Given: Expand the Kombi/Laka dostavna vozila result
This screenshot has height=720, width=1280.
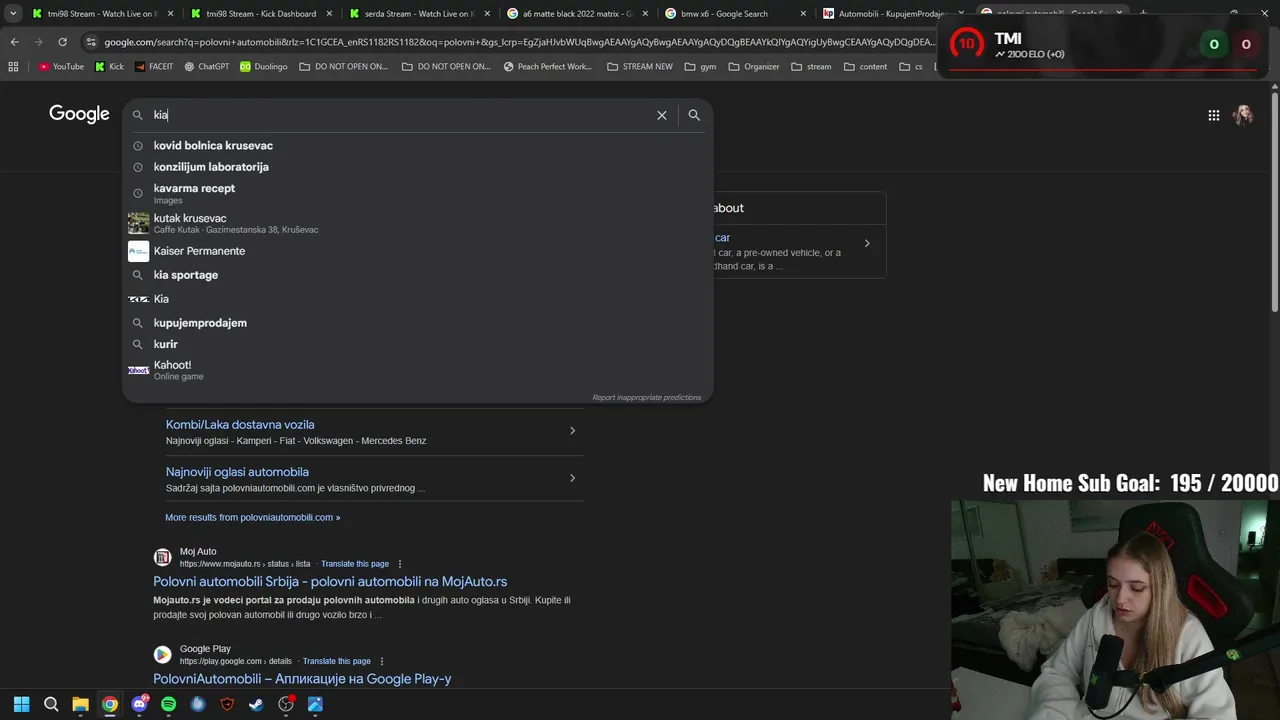Looking at the screenshot, I should click(x=572, y=431).
